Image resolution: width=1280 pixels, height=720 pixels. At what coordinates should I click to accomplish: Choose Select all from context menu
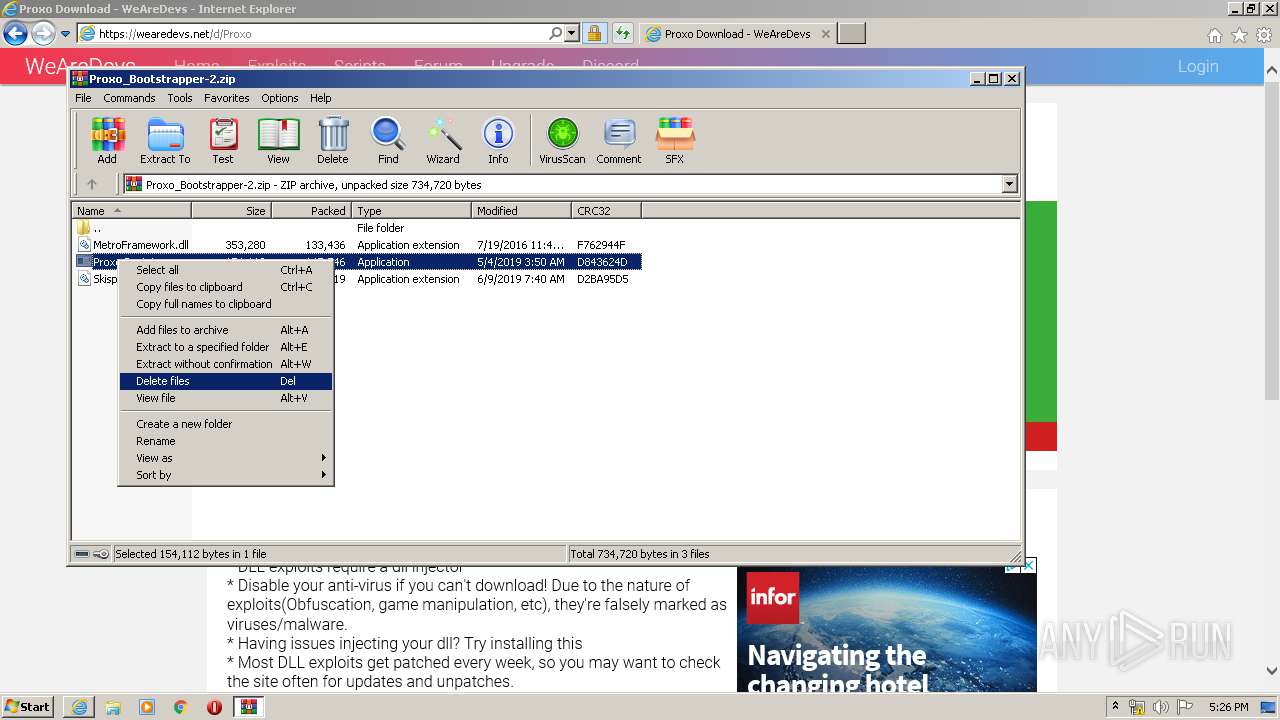click(226, 270)
